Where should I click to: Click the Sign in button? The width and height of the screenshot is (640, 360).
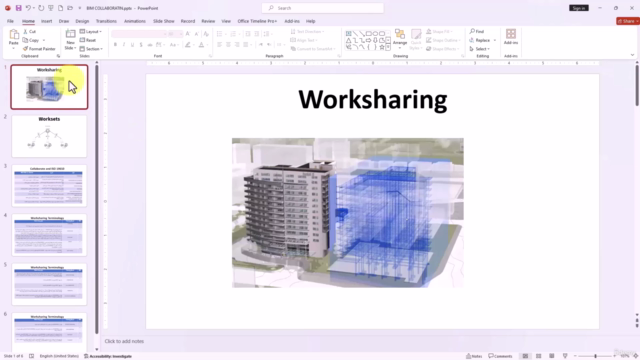coord(579,8)
